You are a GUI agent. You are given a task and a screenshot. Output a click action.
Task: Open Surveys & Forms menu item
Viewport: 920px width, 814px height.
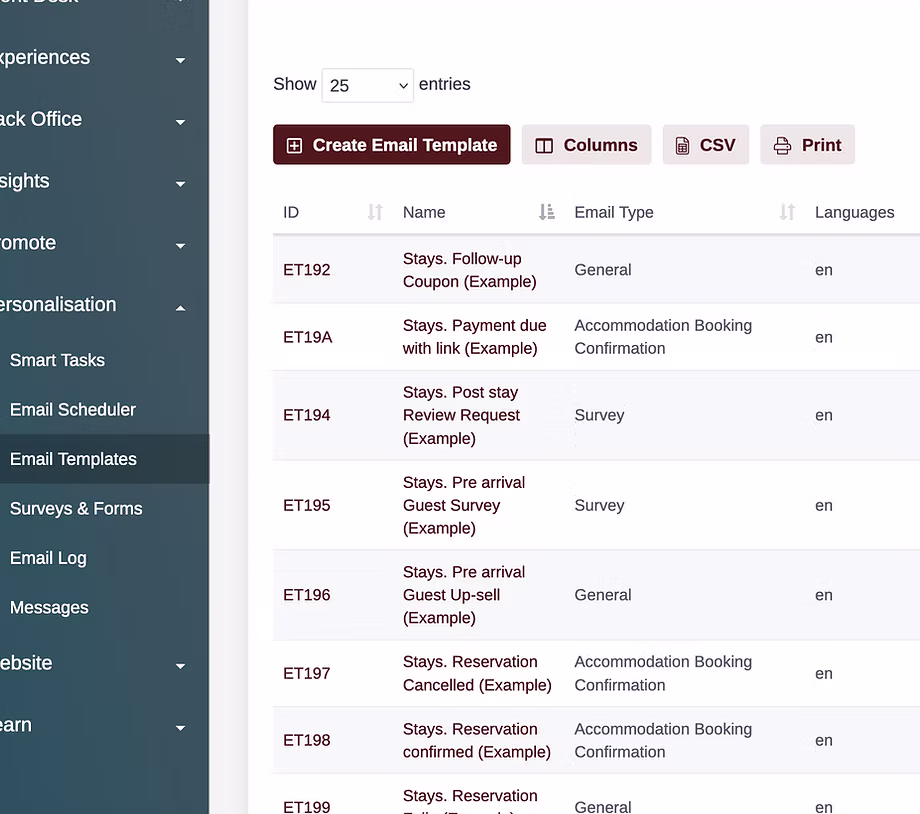76,508
